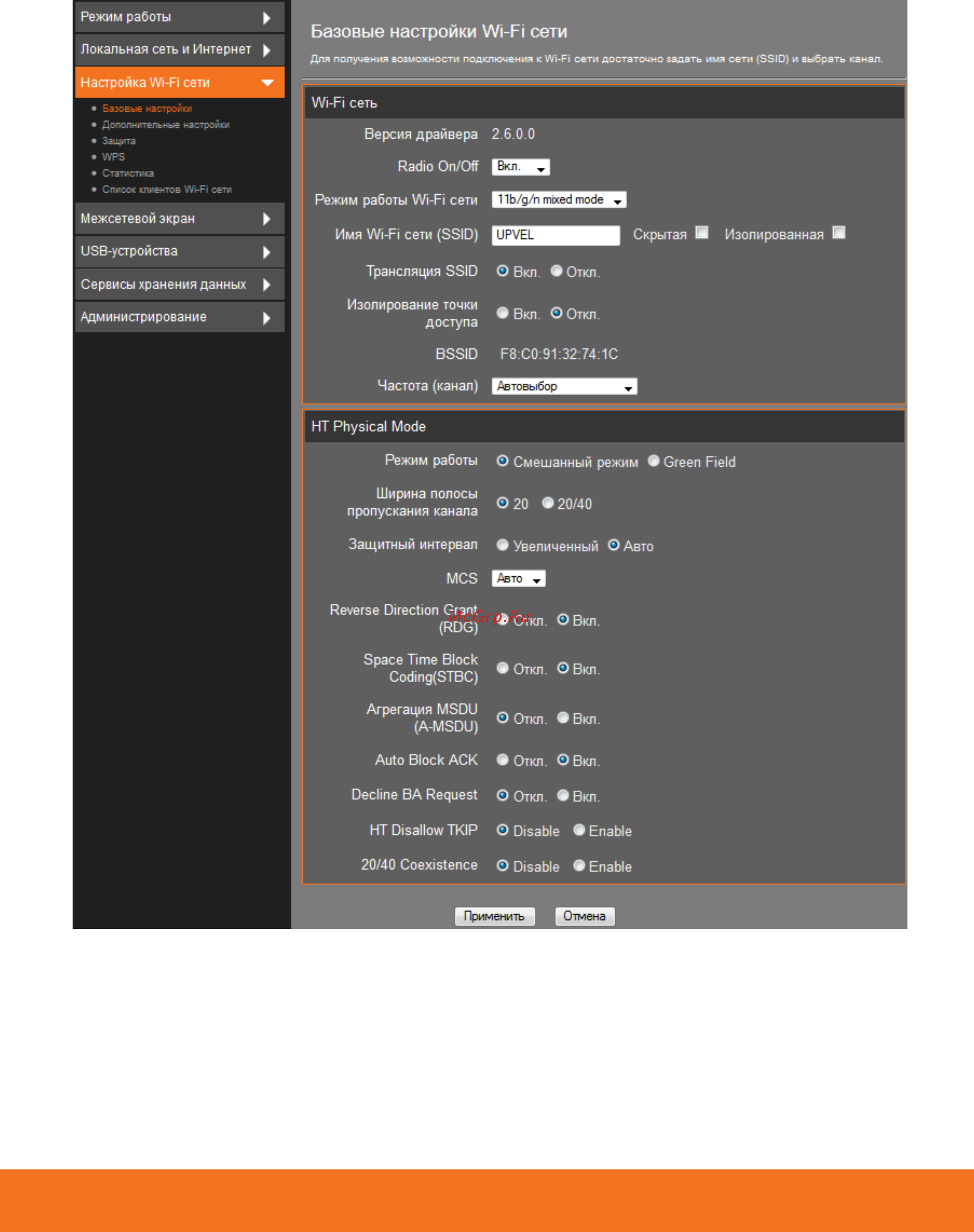The width and height of the screenshot is (974, 1232).
Task: Click the Отмена button
Action: (x=585, y=916)
